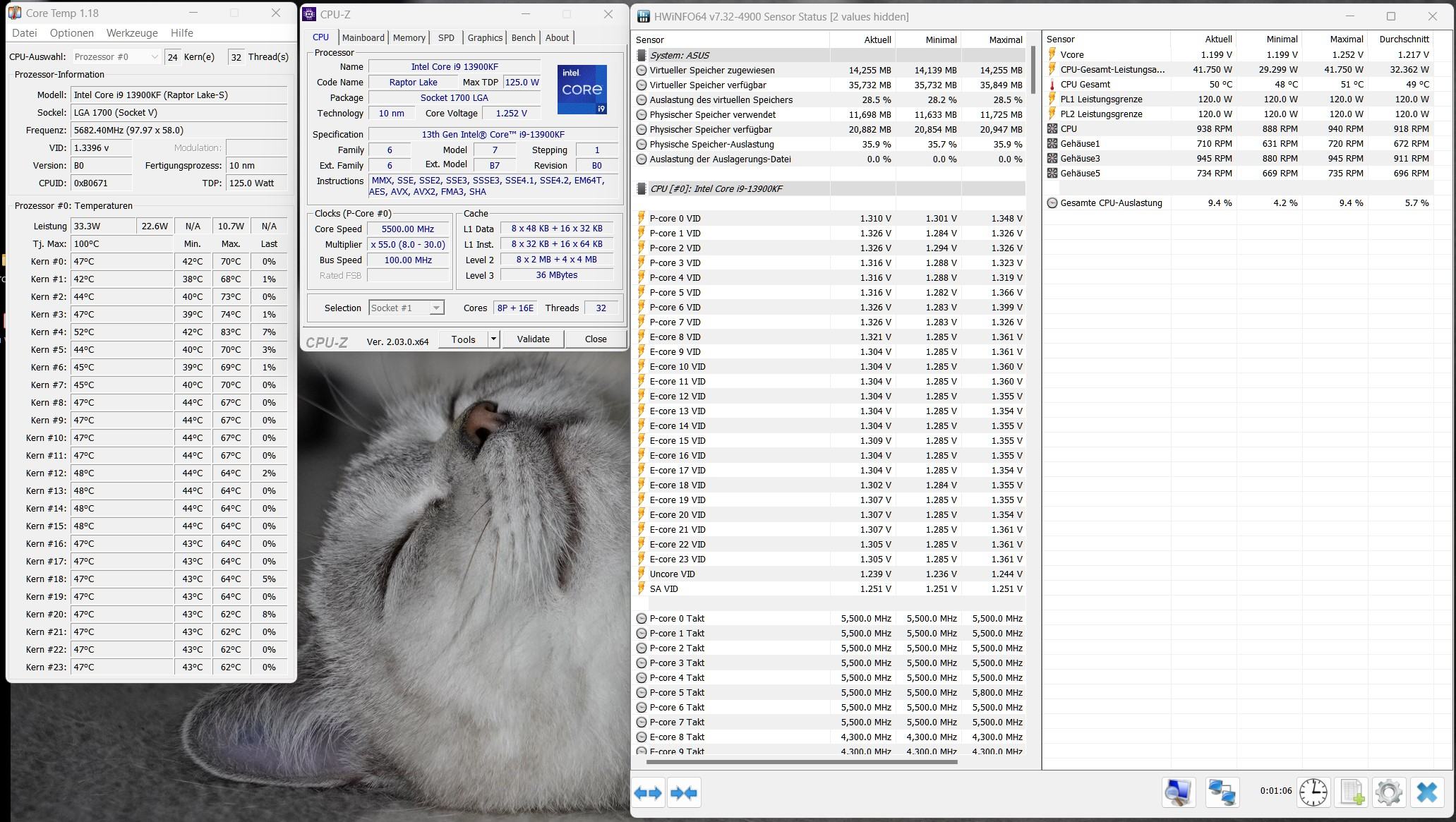Image resolution: width=1456 pixels, height=822 pixels.
Task: Open CPU-Z Tools dropdown arrow
Action: pos(493,339)
